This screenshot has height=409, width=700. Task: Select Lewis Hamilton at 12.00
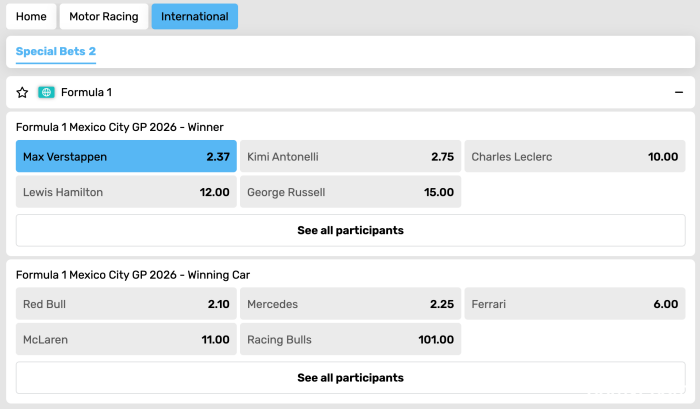(126, 192)
